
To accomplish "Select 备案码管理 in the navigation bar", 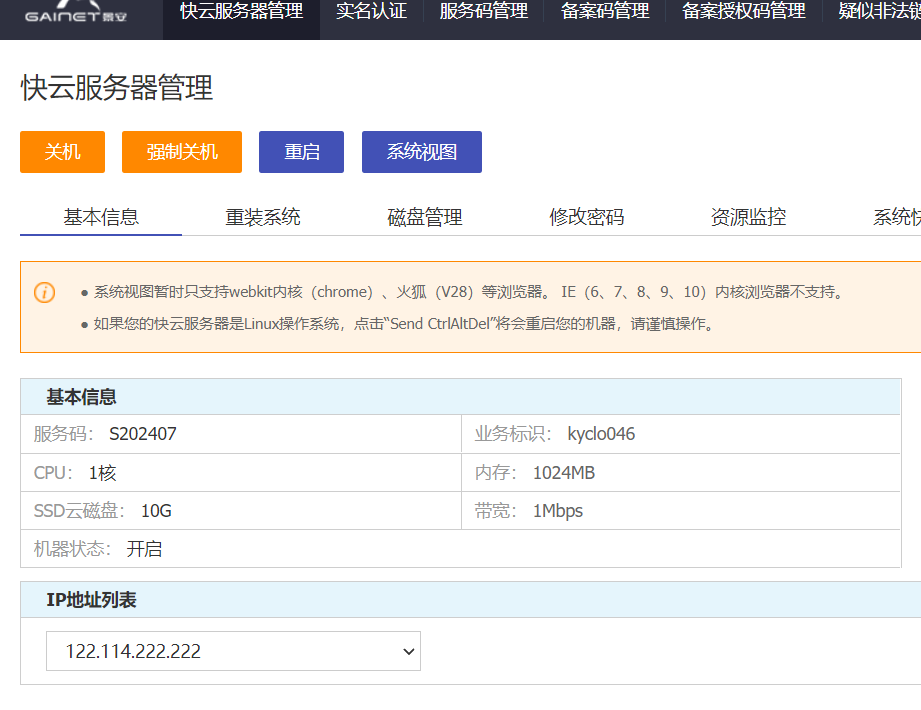I will [605, 12].
